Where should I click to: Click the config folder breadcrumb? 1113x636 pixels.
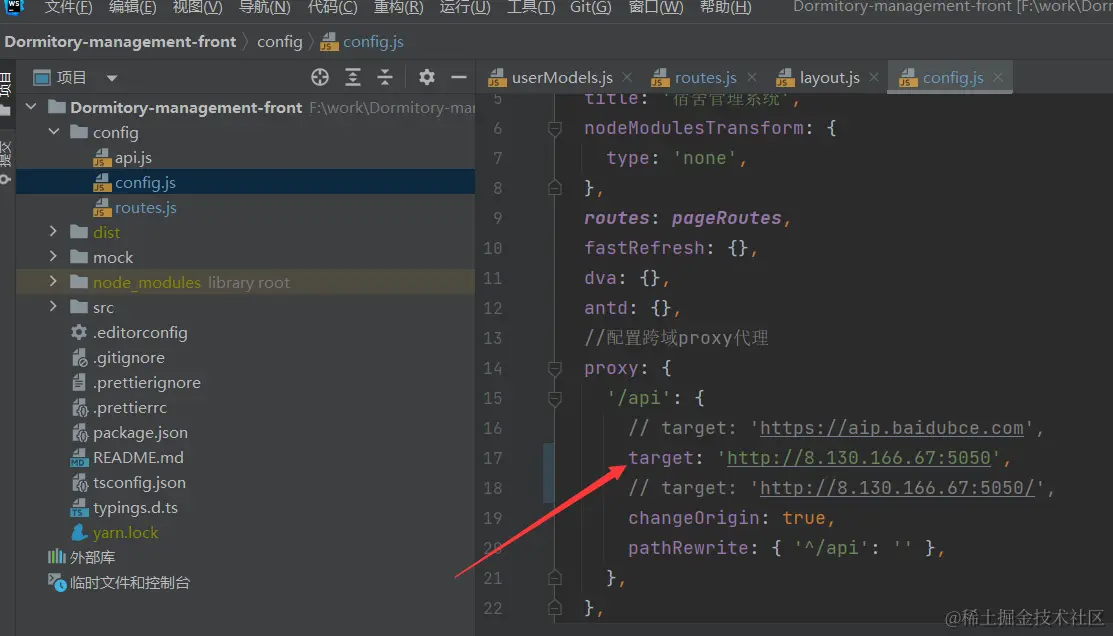[x=280, y=42]
